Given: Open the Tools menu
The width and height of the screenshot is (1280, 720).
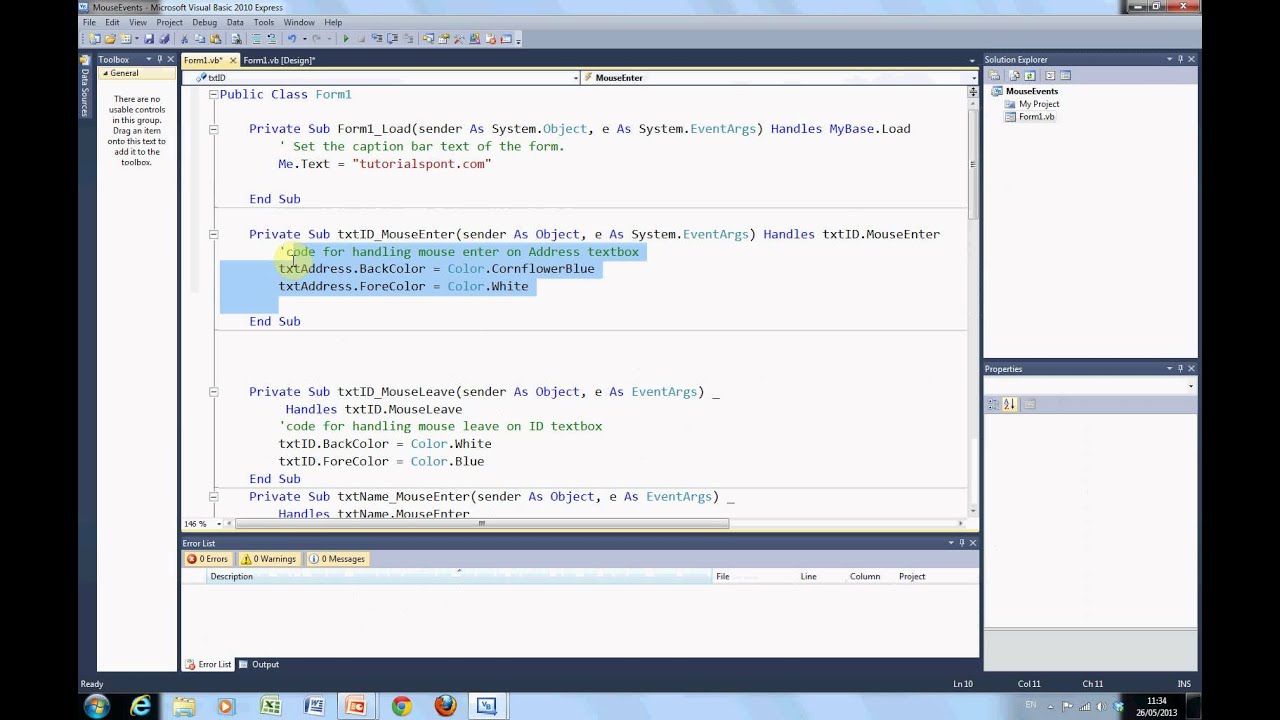Looking at the screenshot, I should [x=264, y=22].
